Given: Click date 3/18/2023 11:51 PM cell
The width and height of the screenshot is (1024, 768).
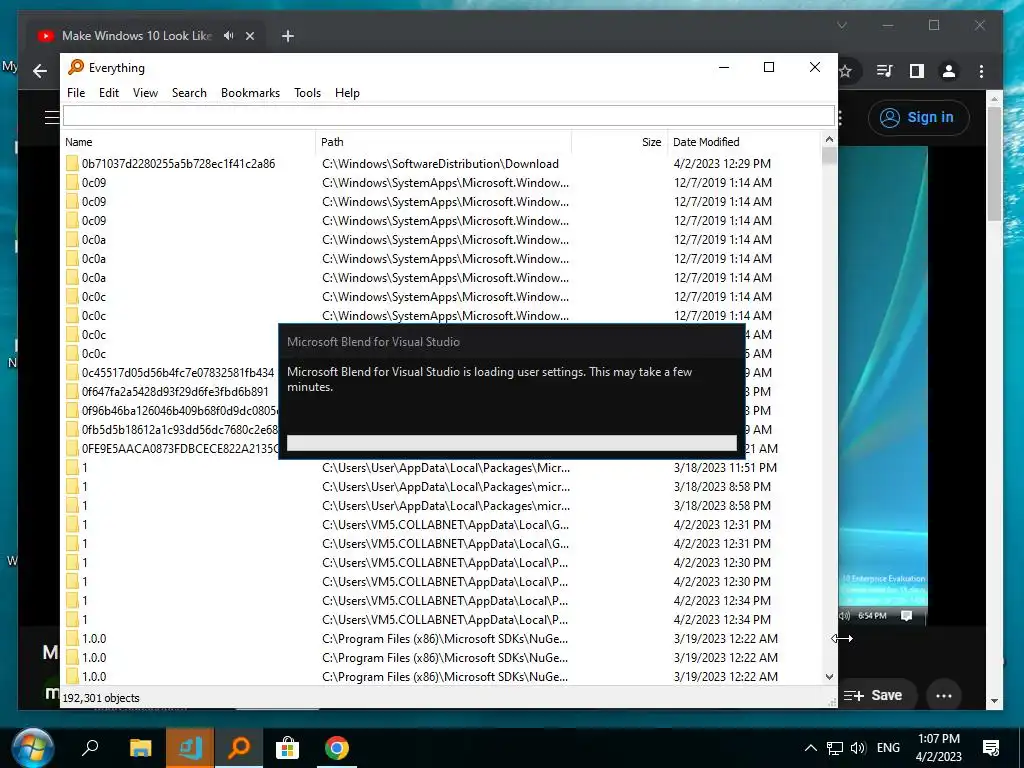Looking at the screenshot, I should (x=725, y=468).
